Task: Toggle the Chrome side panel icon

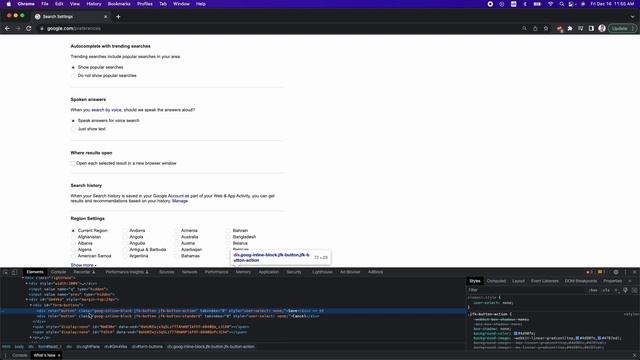Action: (591, 29)
